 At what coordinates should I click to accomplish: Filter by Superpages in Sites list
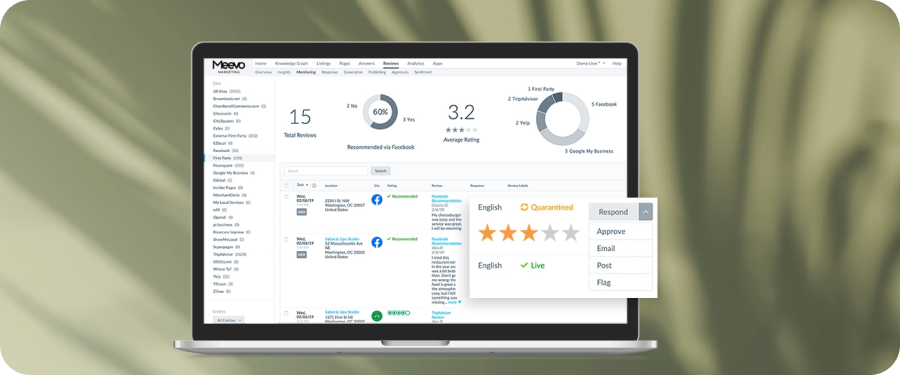click(227, 246)
